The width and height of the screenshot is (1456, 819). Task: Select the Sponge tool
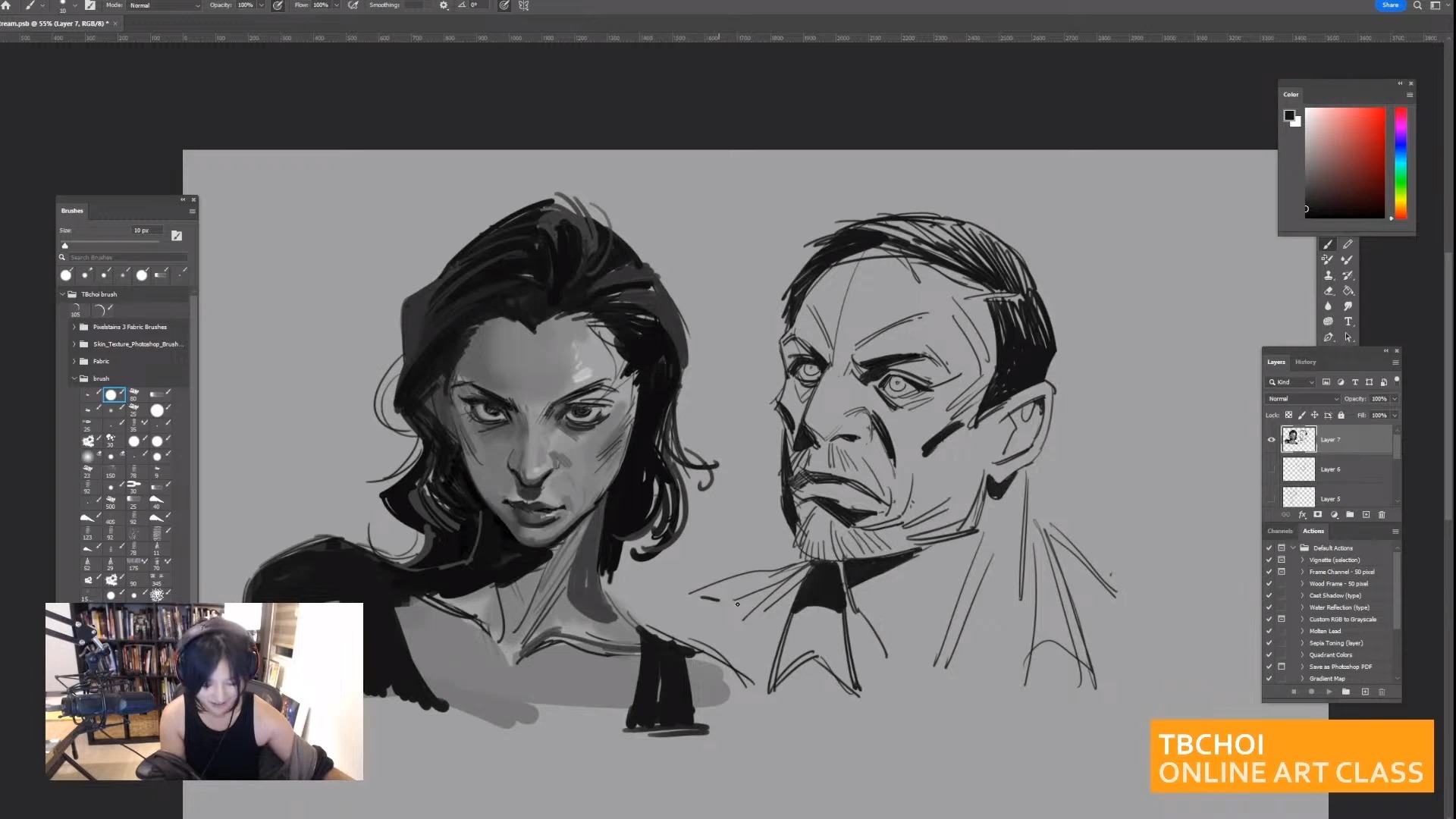coord(1328,322)
